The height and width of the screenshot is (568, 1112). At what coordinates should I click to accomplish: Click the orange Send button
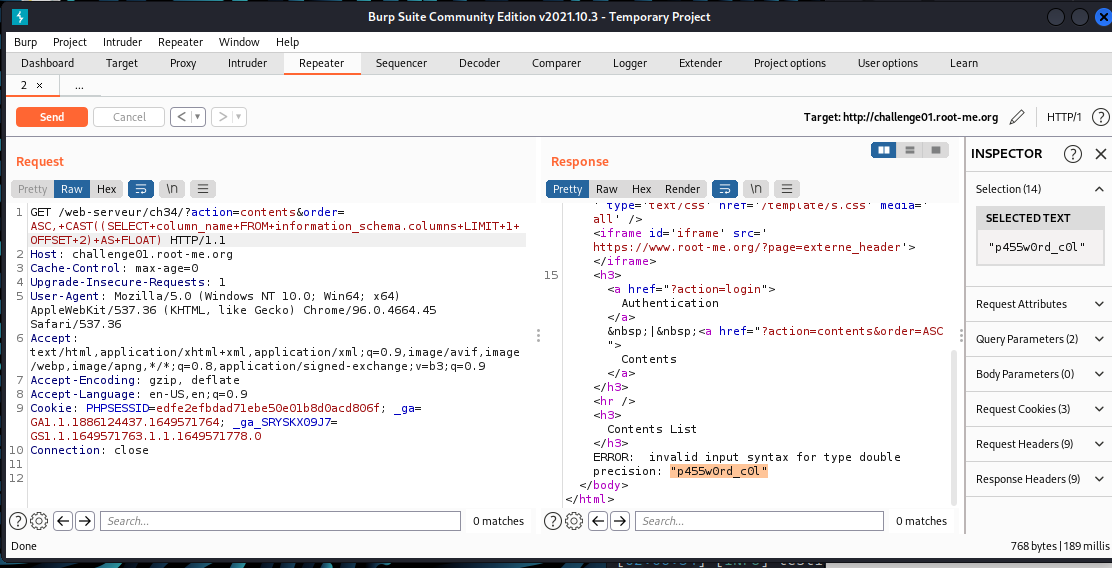tap(52, 117)
